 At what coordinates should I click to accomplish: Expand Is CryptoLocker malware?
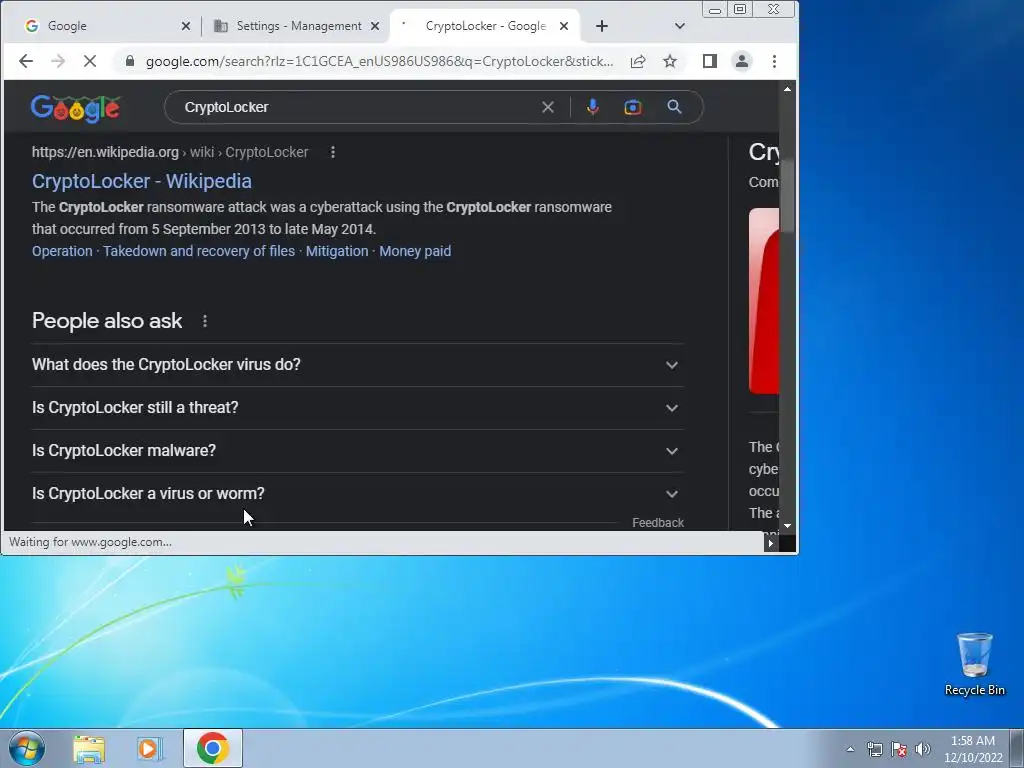tap(357, 451)
